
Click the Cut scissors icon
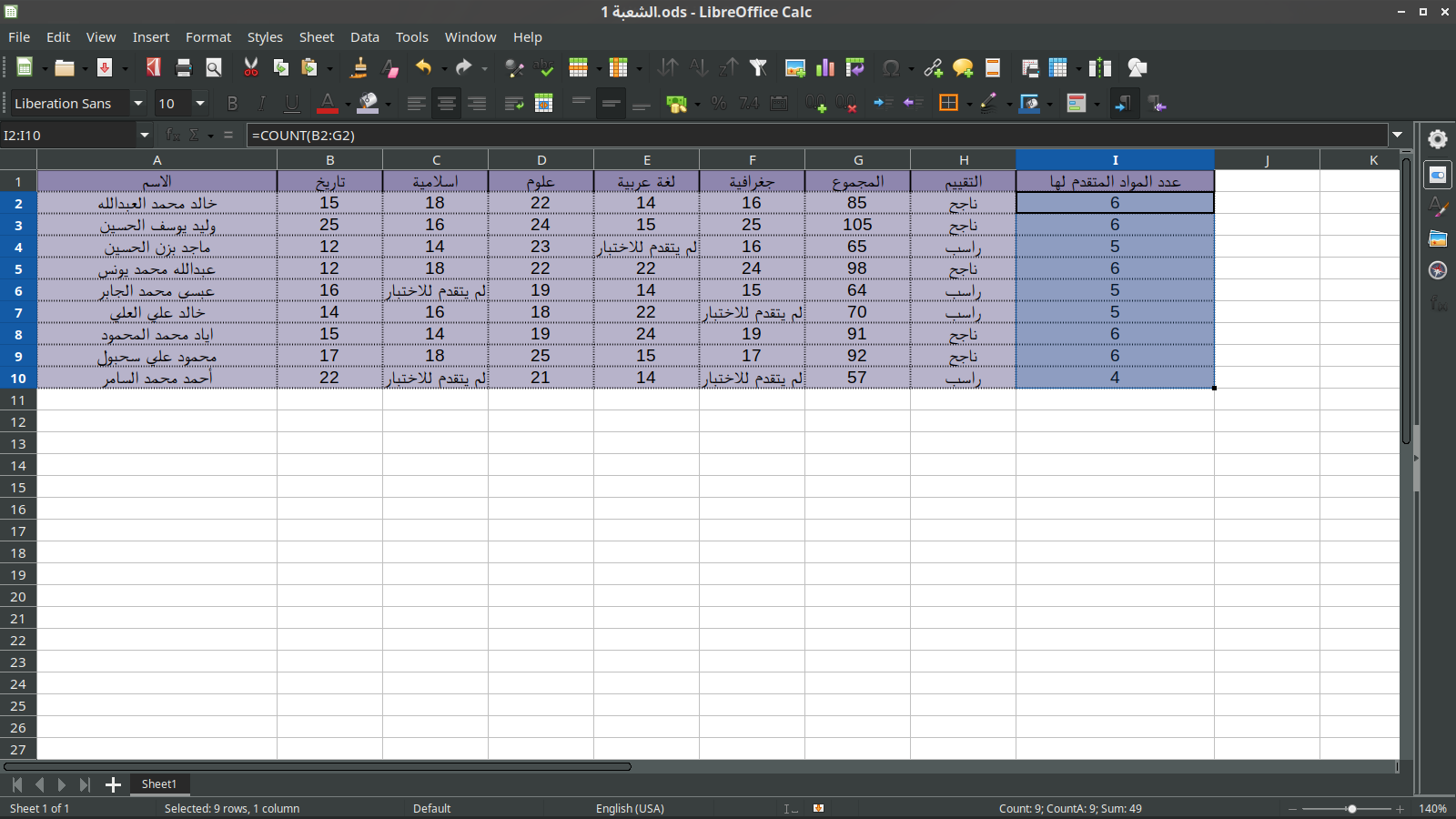(x=251, y=68)
